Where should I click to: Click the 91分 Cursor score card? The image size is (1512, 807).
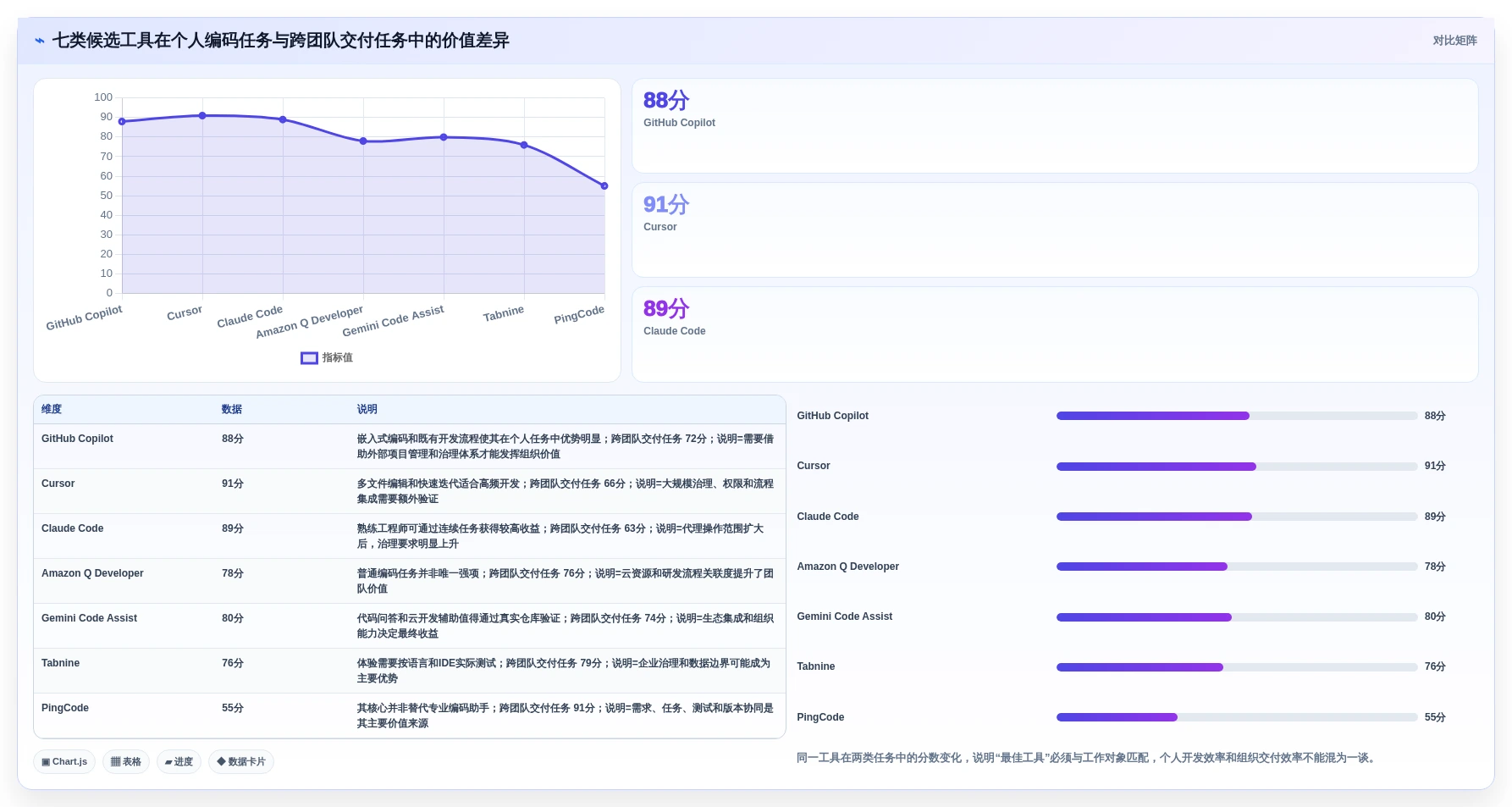point(1055,230)
